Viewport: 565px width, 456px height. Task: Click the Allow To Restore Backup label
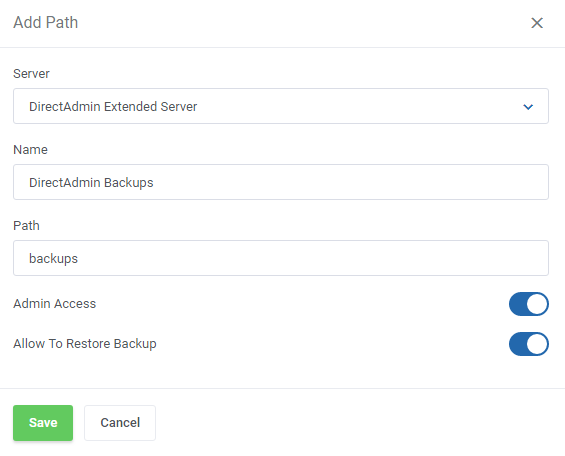(85, 344)
